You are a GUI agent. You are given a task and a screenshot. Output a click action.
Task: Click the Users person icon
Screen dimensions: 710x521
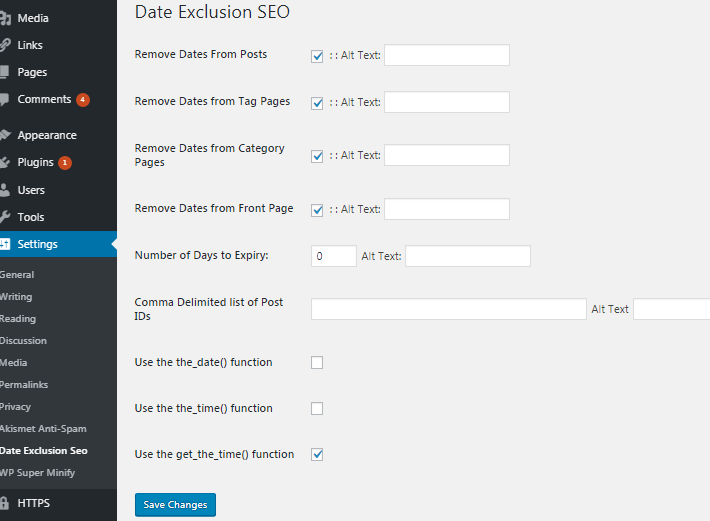(5, 190)
